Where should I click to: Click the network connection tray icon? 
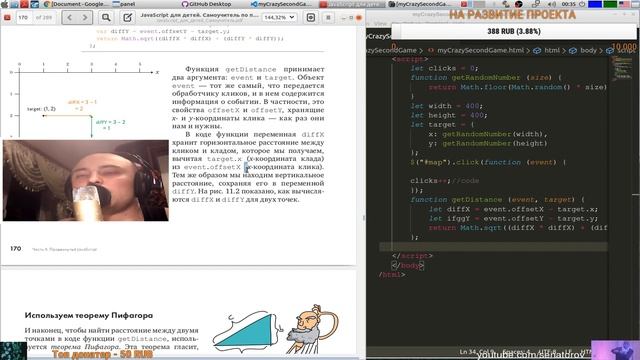click(x=536, y=4)
